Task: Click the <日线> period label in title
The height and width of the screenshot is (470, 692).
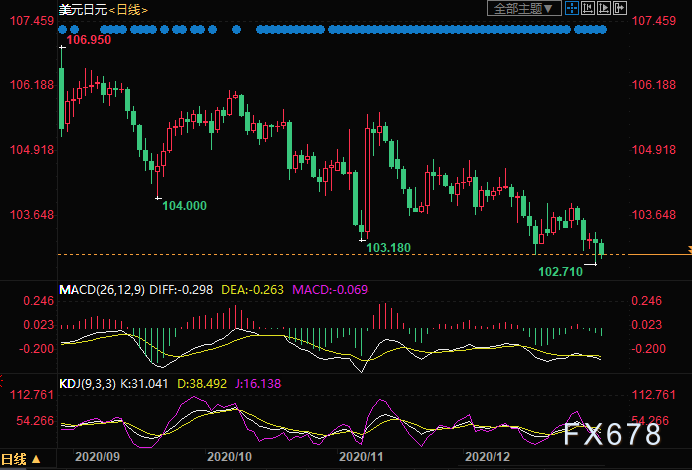Action: 128,9
